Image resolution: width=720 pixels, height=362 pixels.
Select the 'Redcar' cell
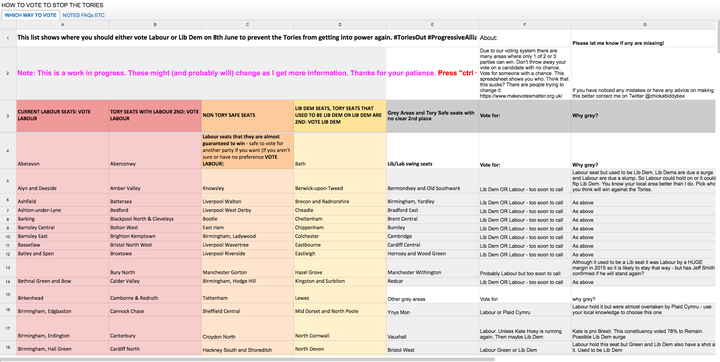(x=432, y=281)
